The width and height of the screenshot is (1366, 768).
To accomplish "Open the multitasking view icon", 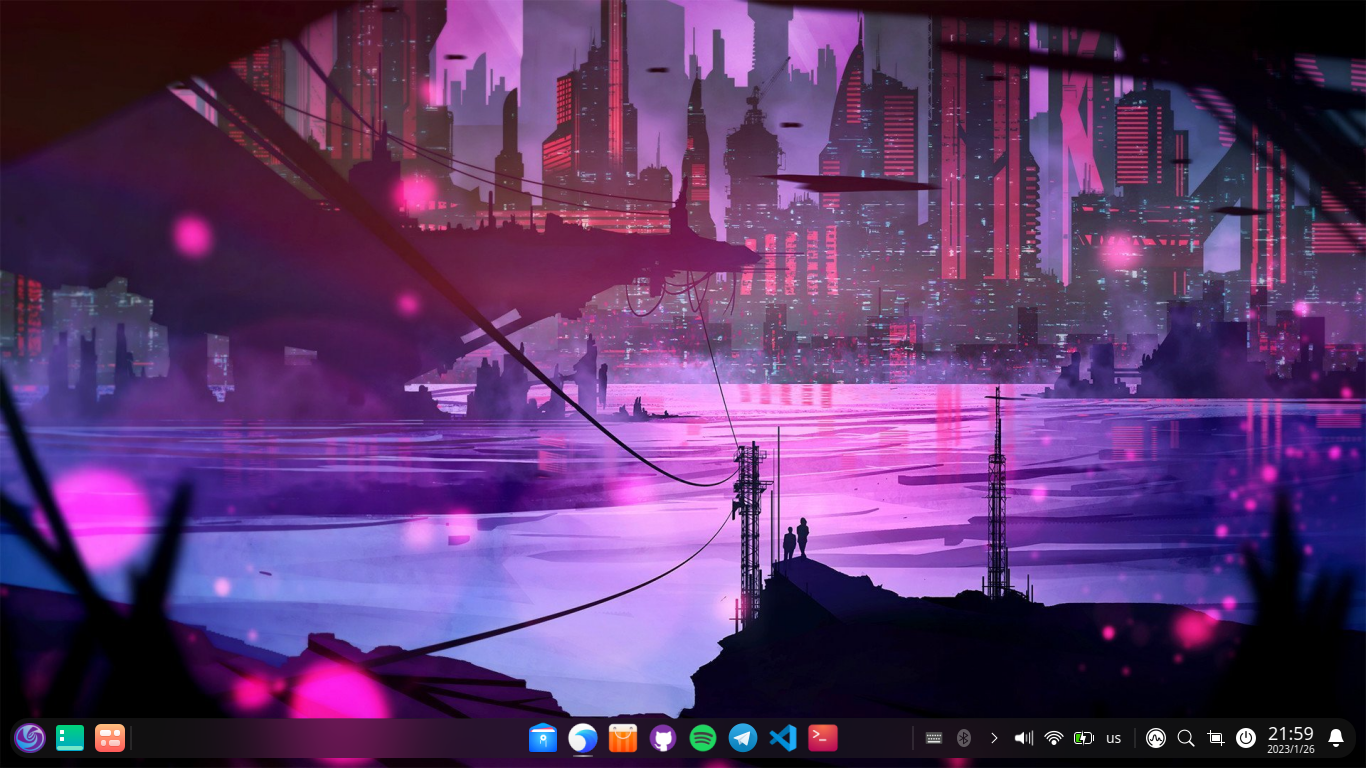I will pyautogui.click(x=109, y=738).
